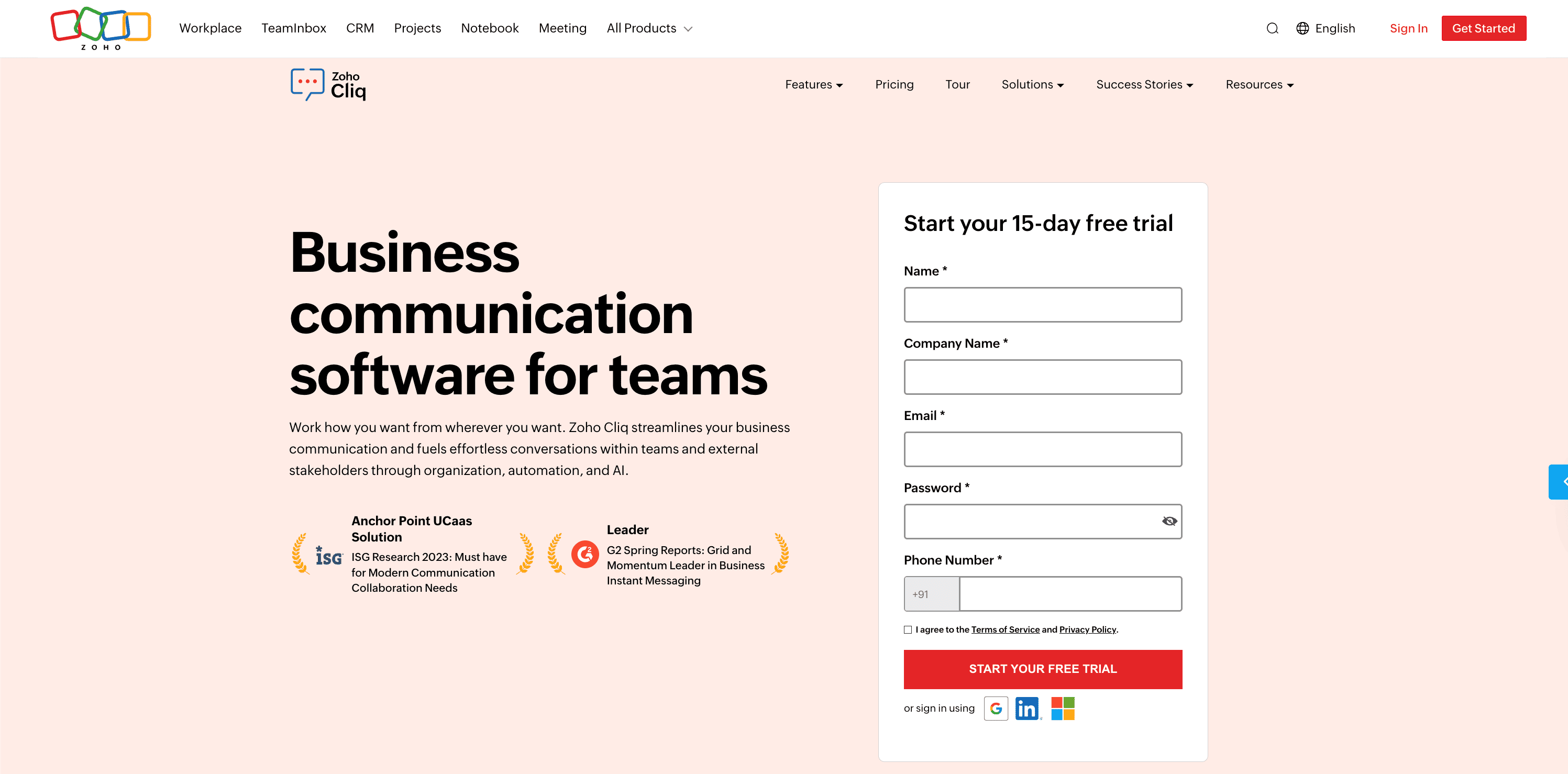This screenshot has width=1568, height=774.
Task: Expand the All Products dropdown
Action: (649, 29)
